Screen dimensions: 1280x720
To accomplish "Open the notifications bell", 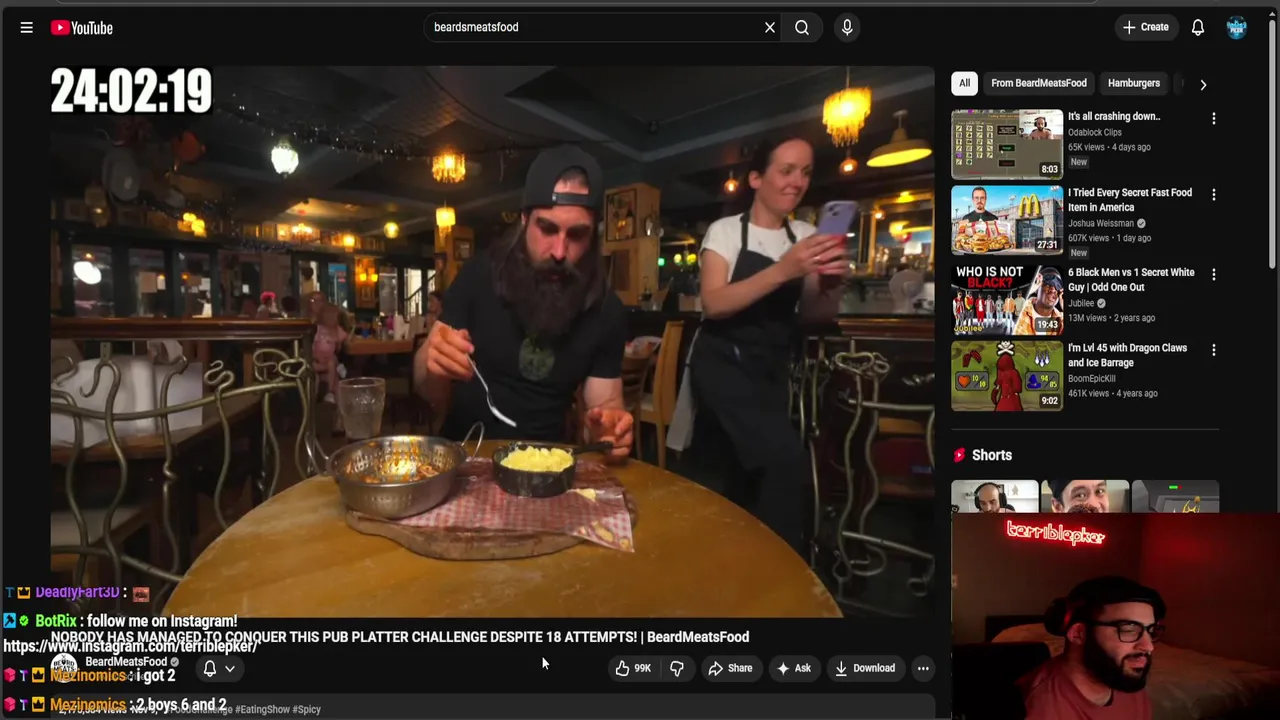I will point(1197,27).
